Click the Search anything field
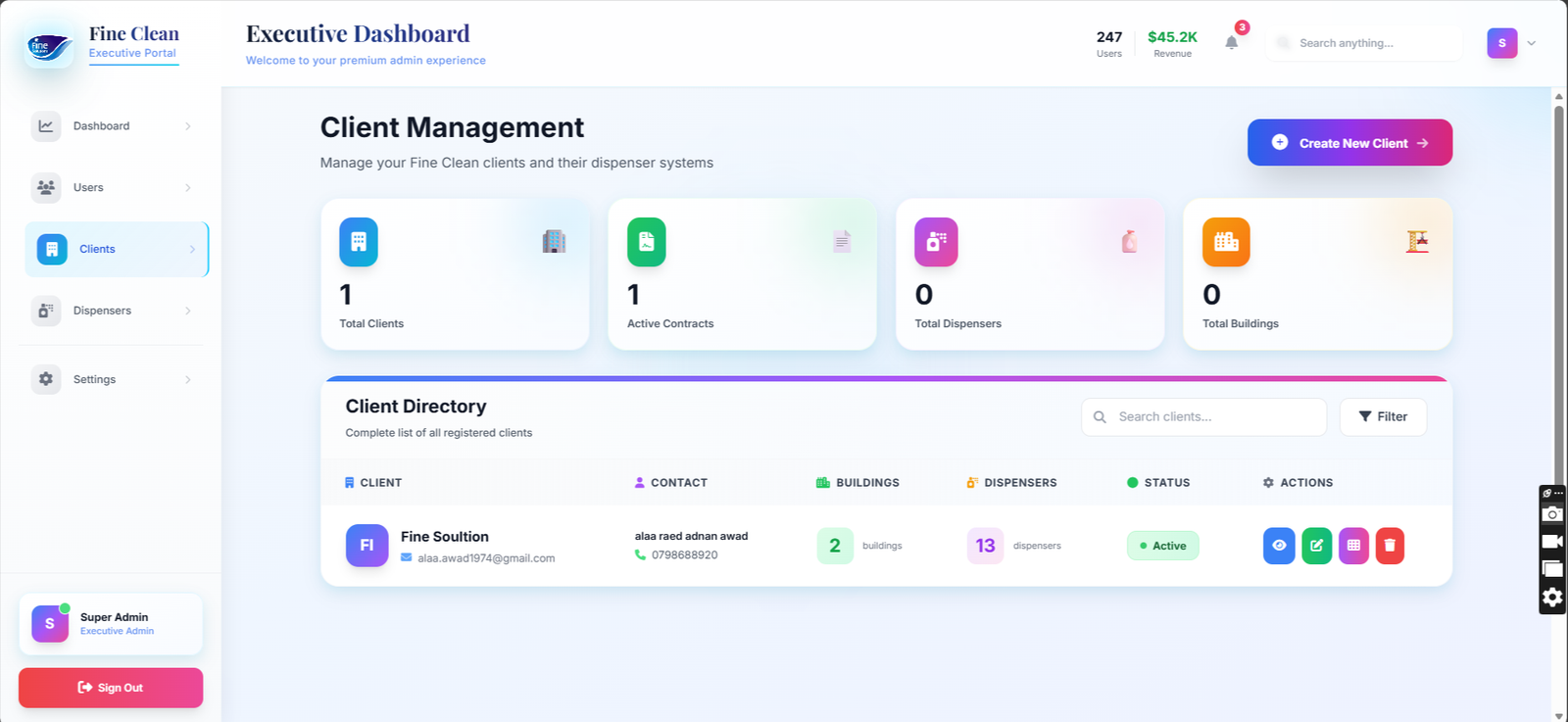Screen dimensions: 1568x722 (x=1364, y=43)
